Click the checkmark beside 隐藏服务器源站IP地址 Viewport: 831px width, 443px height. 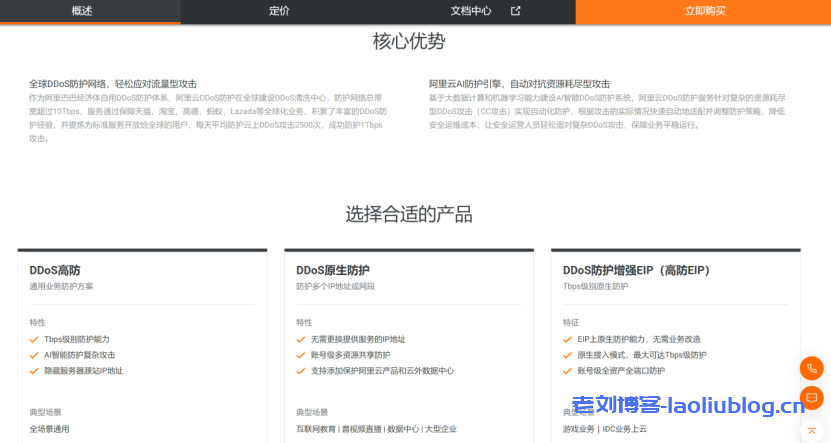(x=34, y=371)
